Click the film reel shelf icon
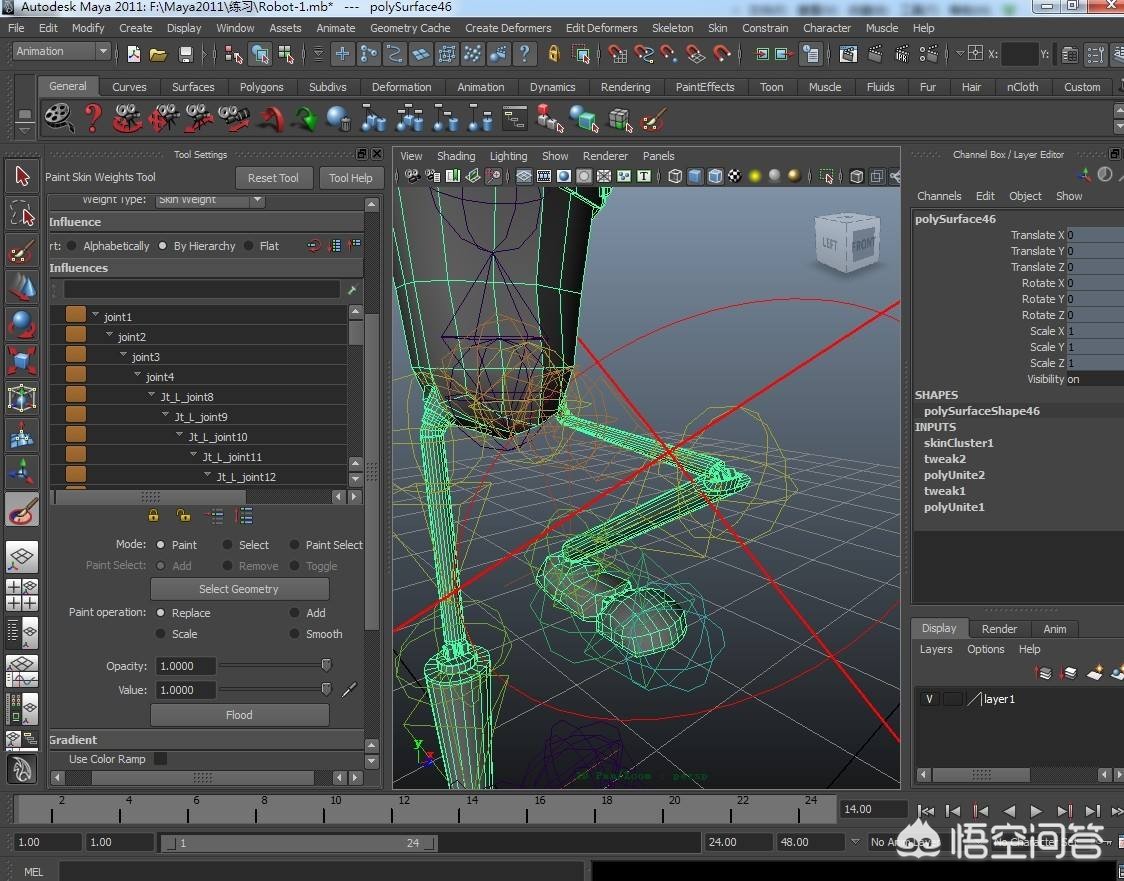This screenshot has height=881, width=1124. pos(59,118)
